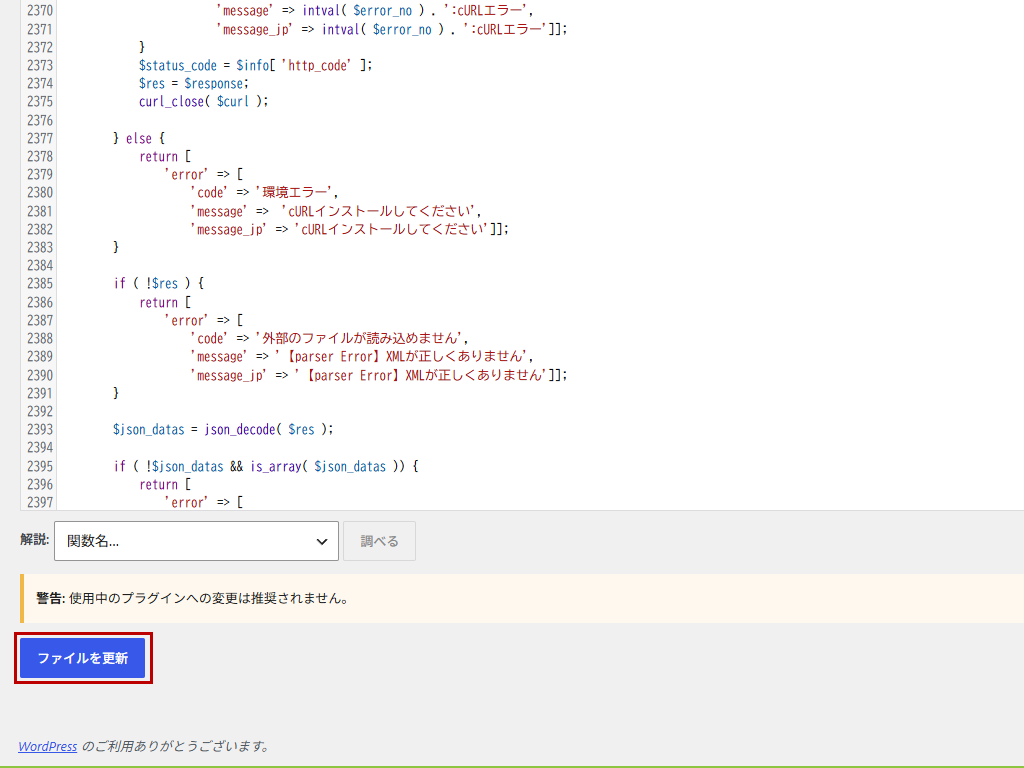Click 'error' => [ on line 2397
1024x768 pixels.
pos(203,502)
